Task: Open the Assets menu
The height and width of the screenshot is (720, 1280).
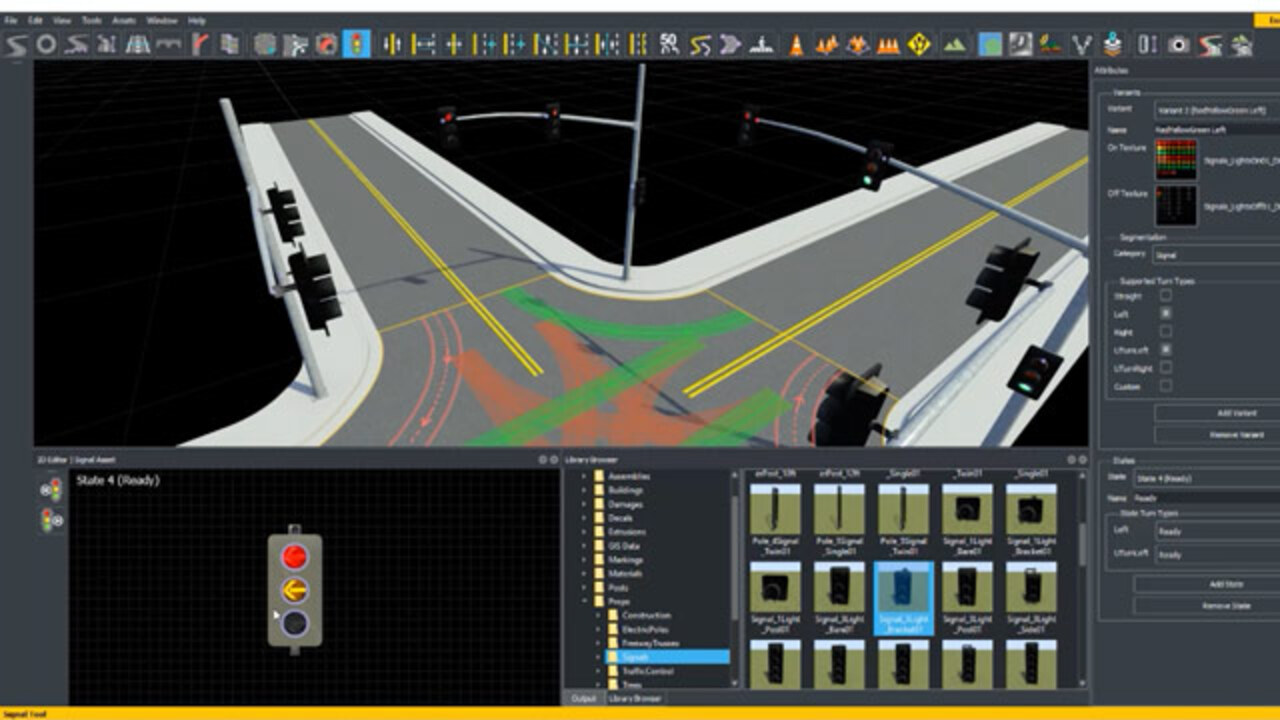Action: [124, 20]
